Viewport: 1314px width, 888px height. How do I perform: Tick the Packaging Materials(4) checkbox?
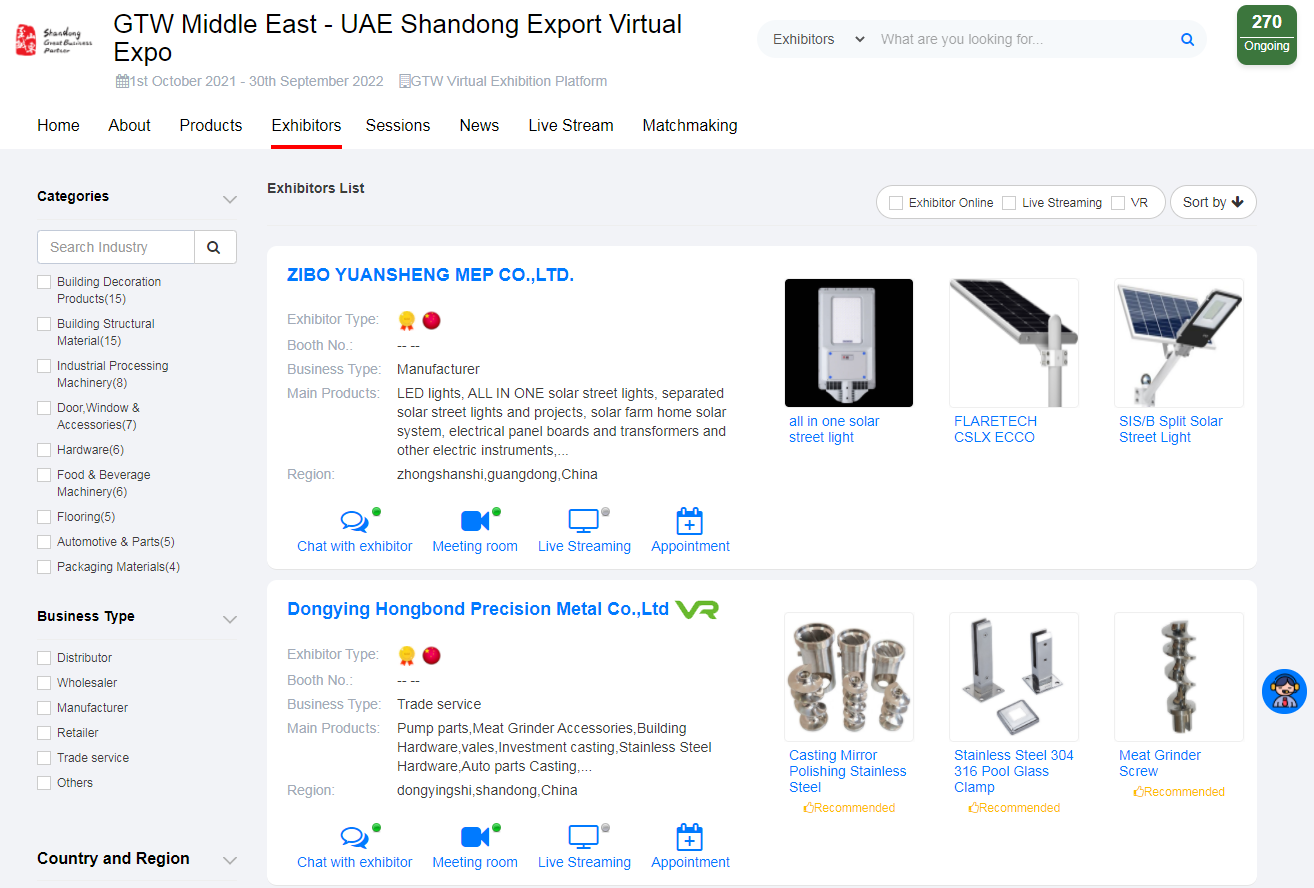[44, 567]
